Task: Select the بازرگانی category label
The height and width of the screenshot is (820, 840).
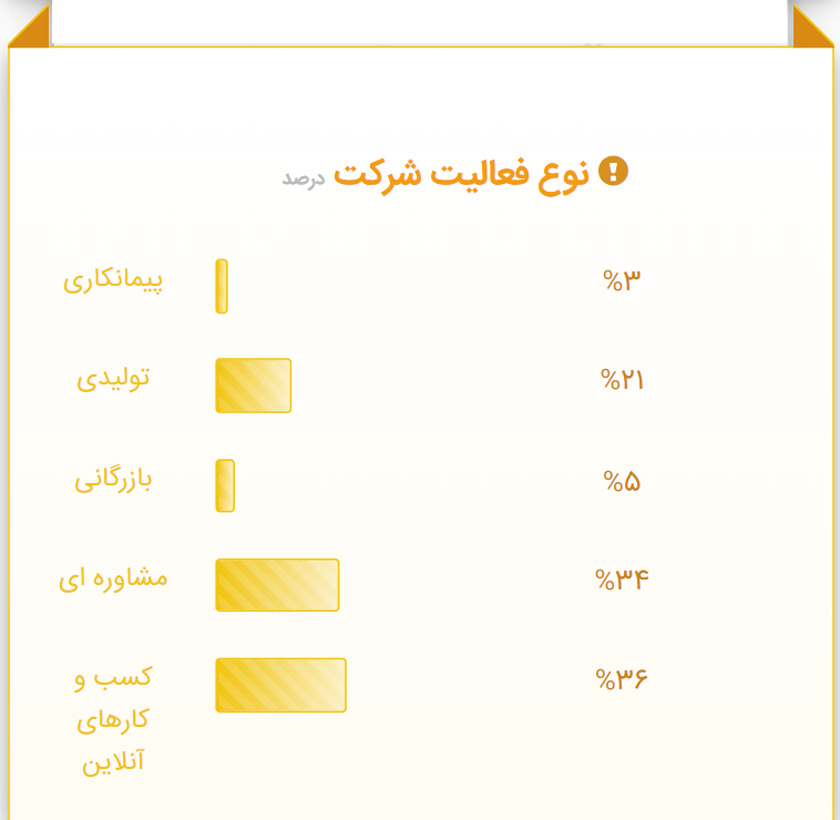Action: [x=113, y=480]
